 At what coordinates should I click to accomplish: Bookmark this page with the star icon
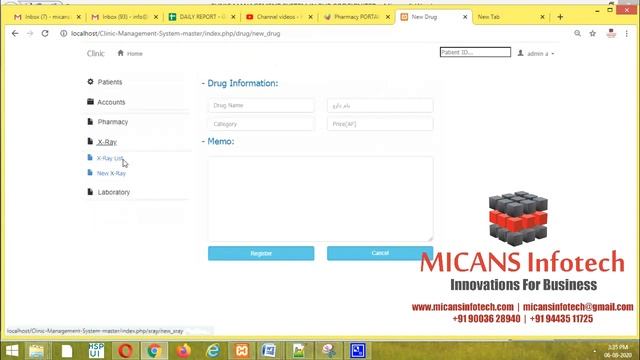click(x=593, y=33)
